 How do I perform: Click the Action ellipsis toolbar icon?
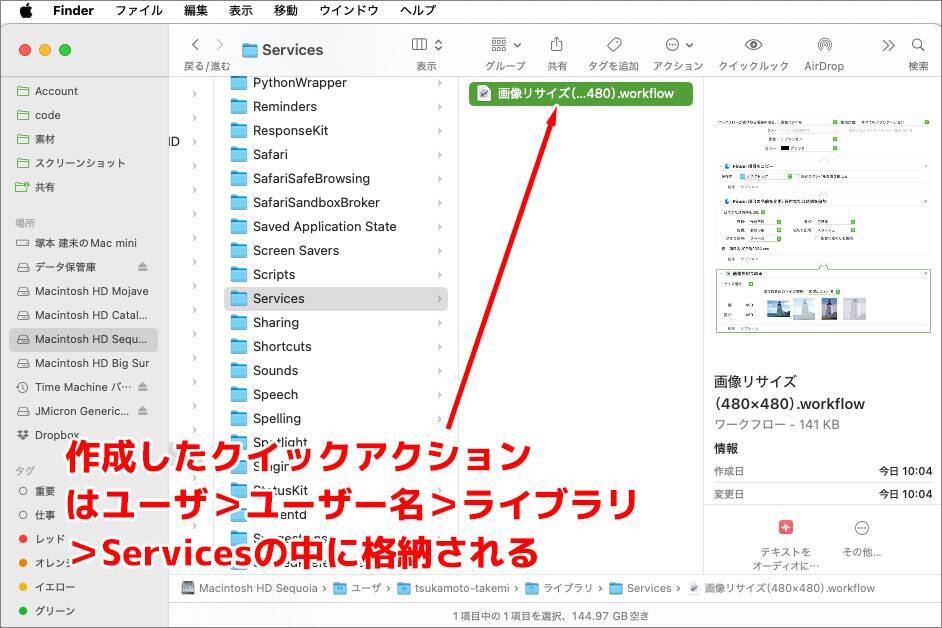677,46
